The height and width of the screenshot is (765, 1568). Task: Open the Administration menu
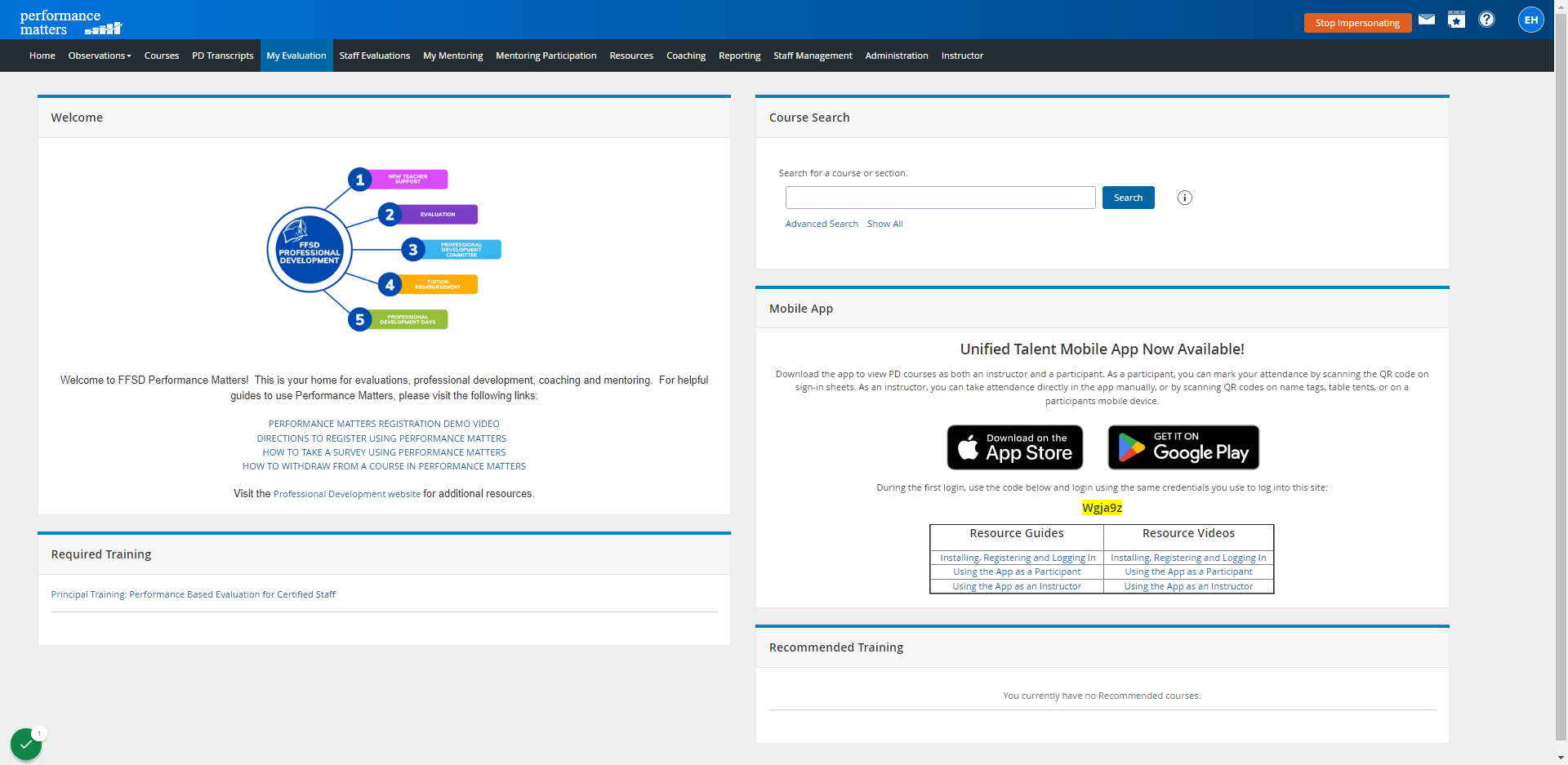click(897, 56)
